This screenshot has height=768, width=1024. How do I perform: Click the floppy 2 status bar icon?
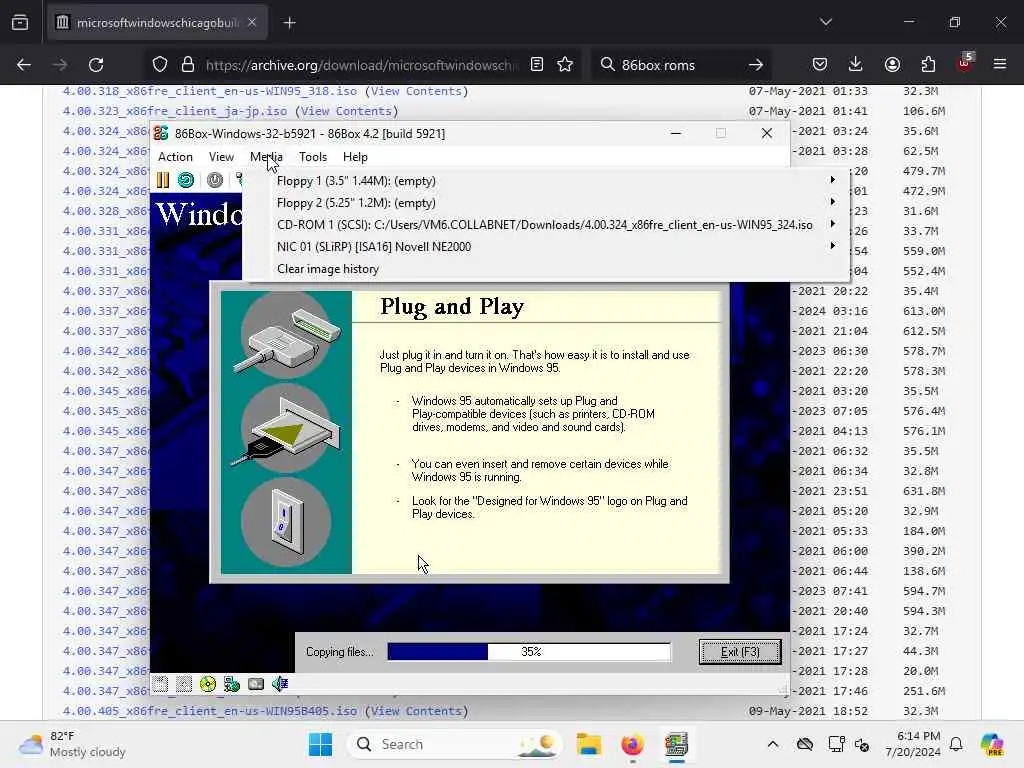click(x=184, y=684)
